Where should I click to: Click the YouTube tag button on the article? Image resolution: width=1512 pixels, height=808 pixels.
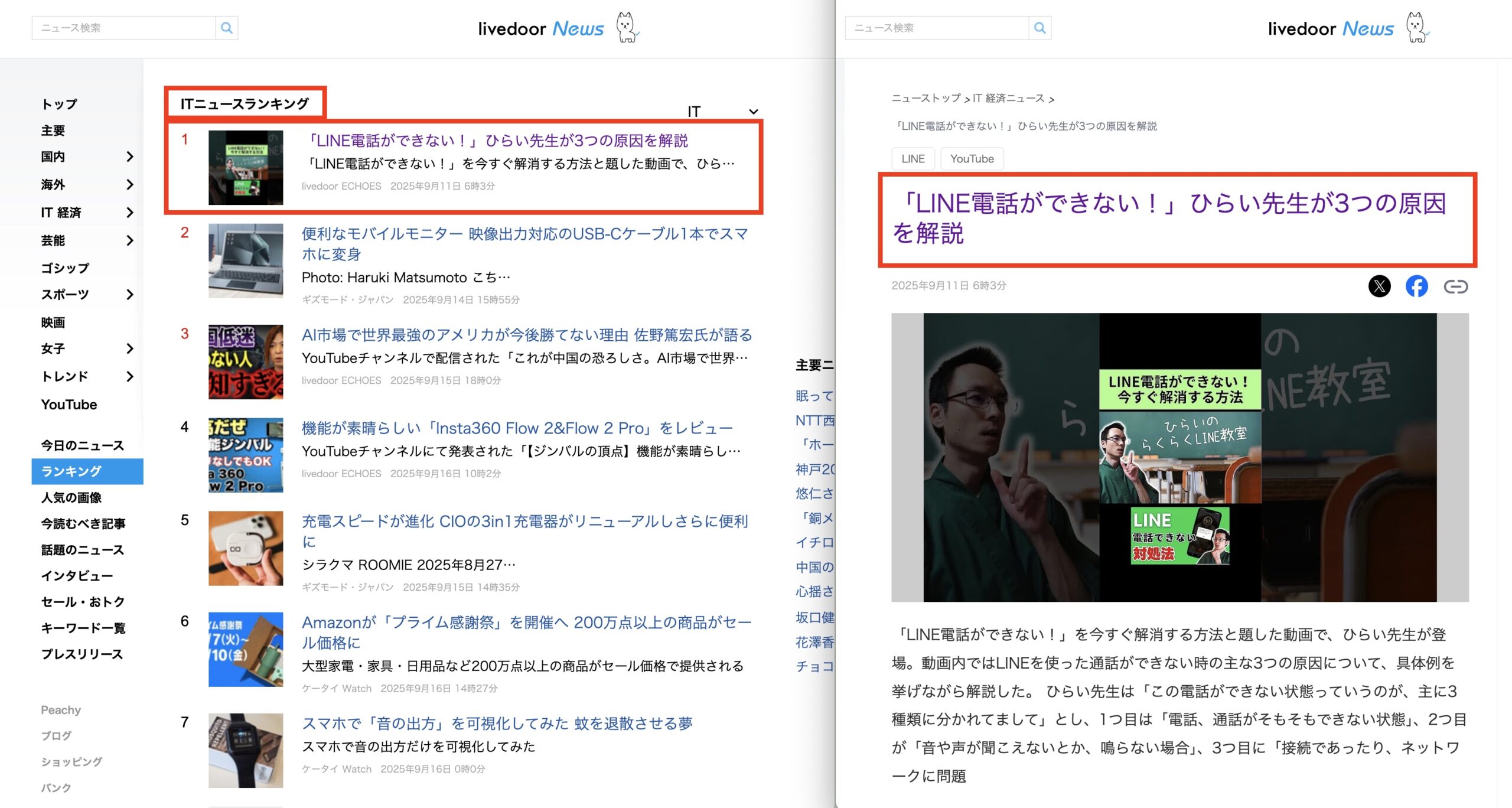(x=972, y=159)
